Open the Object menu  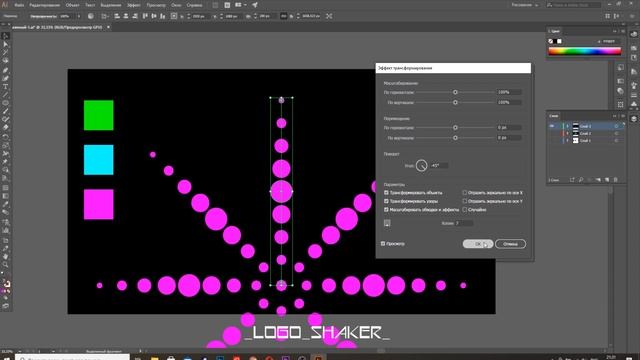point(72,5)
